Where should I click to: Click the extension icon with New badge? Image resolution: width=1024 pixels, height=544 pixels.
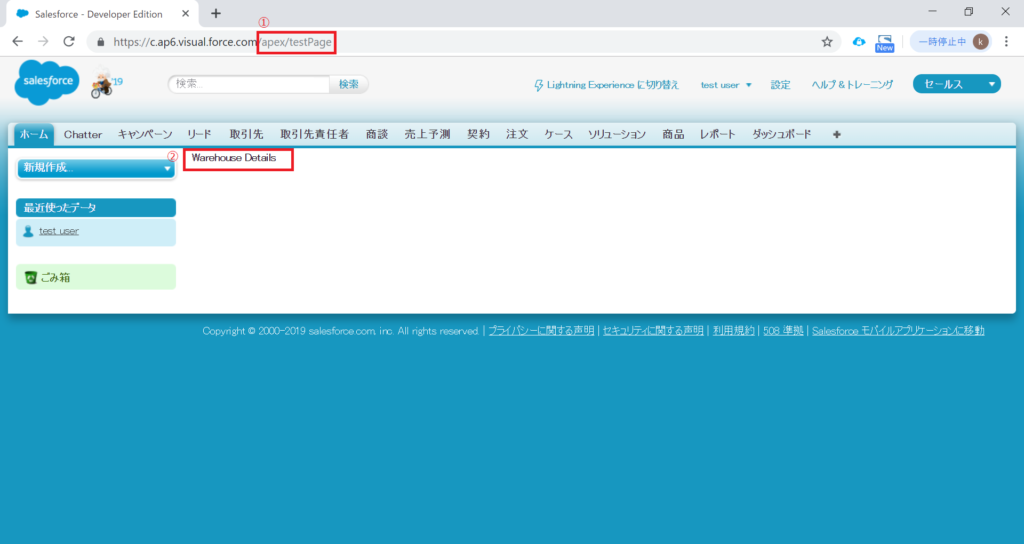(x=884, y=42)
